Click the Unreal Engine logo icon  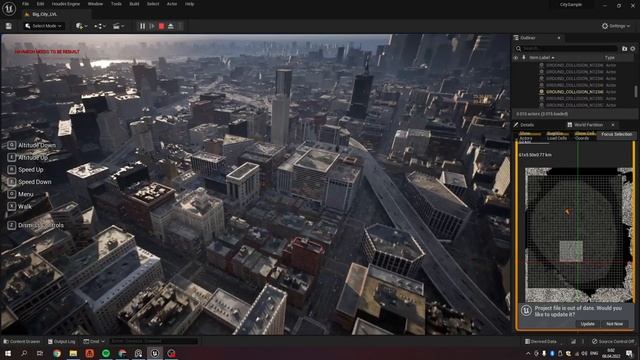tap(9, 8)
